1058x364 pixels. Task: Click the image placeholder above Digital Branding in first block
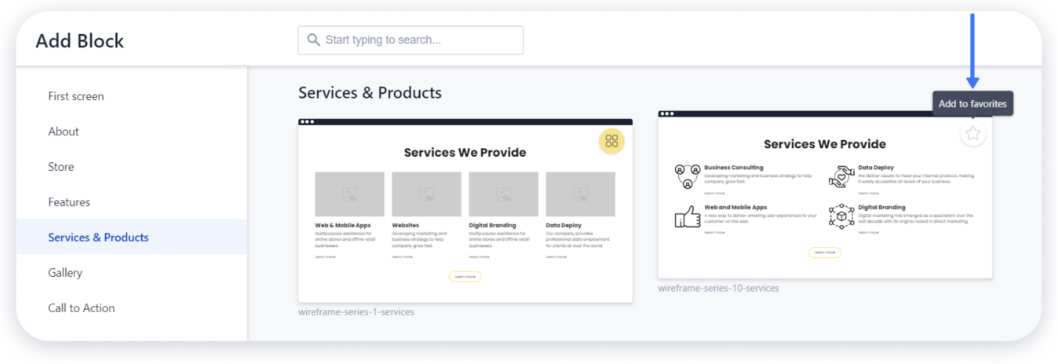click(x=503, y=194)
